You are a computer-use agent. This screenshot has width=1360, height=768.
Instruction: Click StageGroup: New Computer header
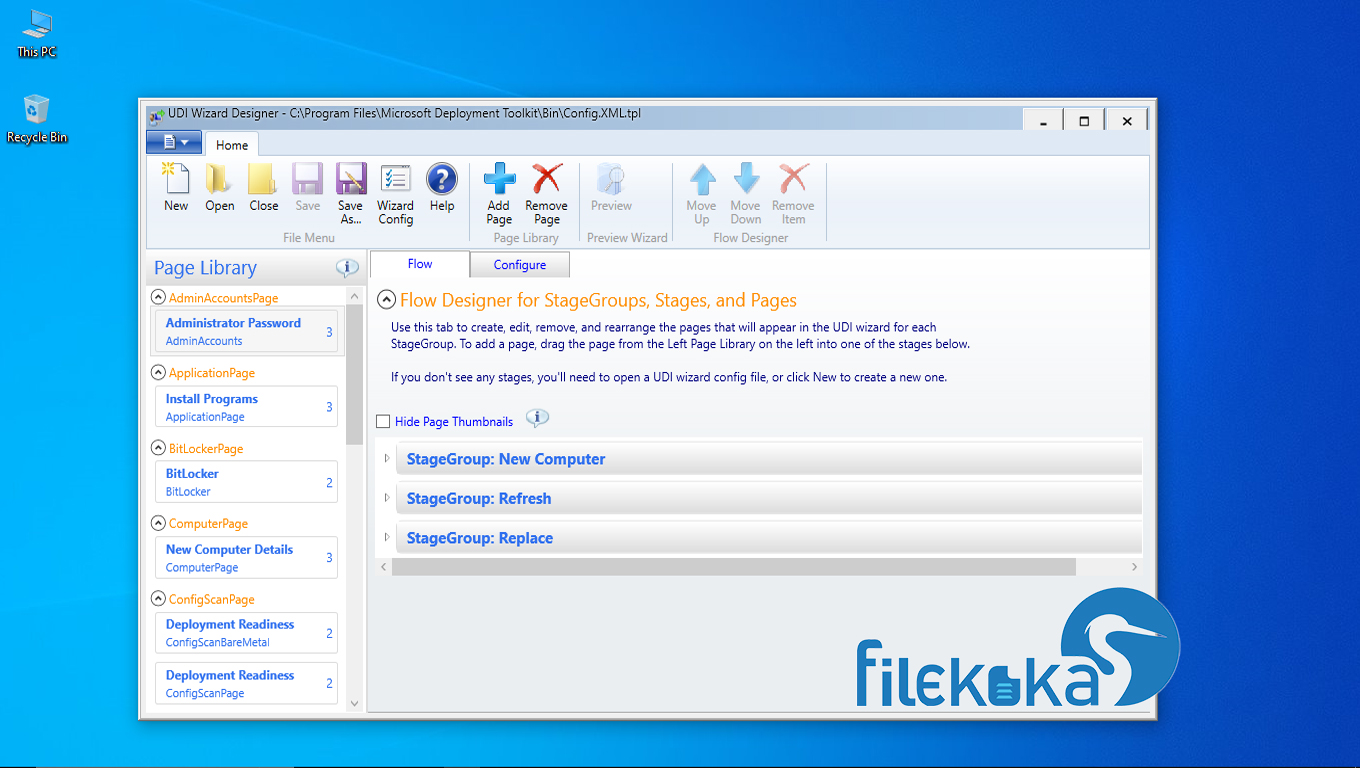point(768,459)
